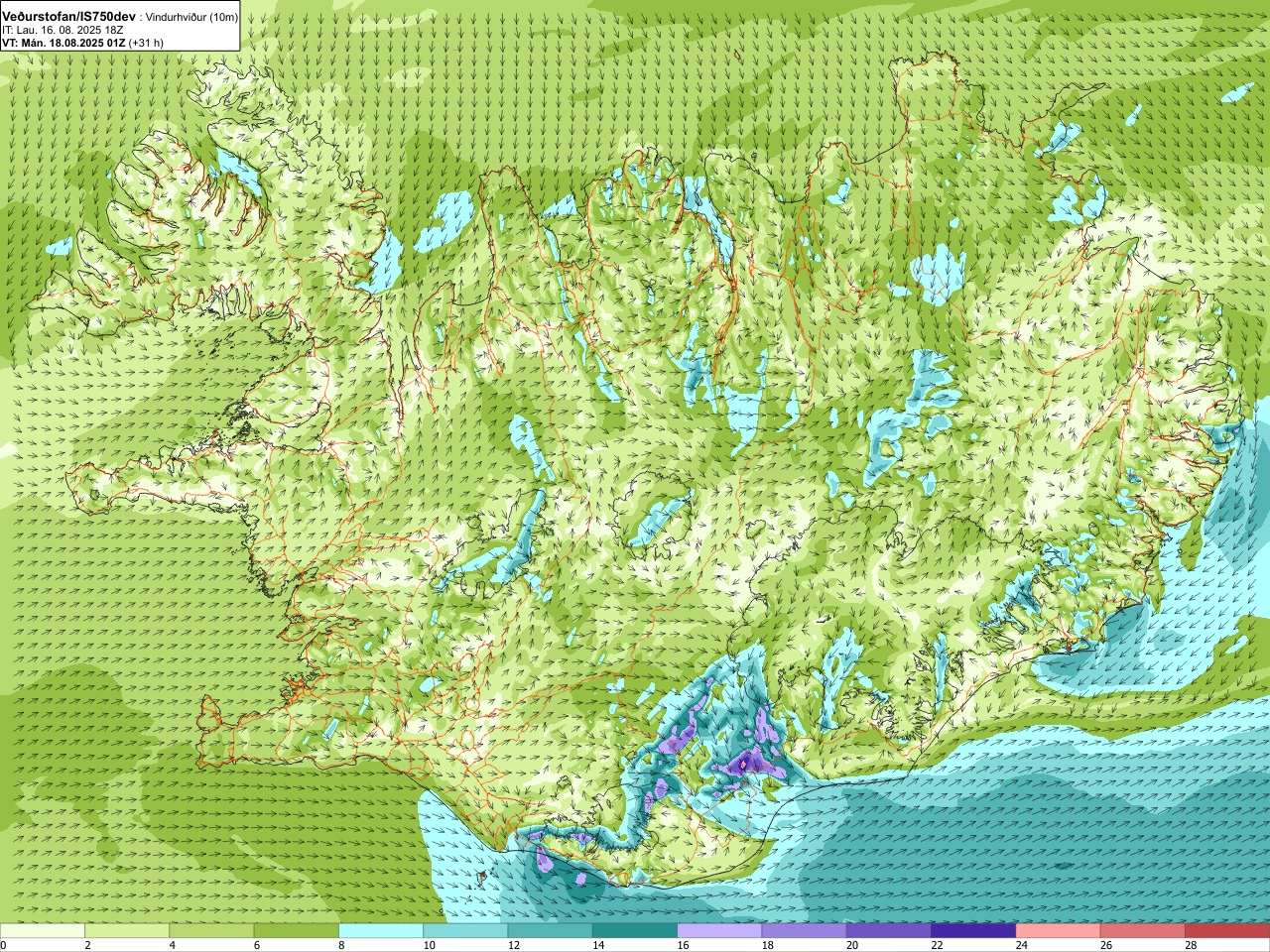Click the legend value 2

(x=88, y=945)
